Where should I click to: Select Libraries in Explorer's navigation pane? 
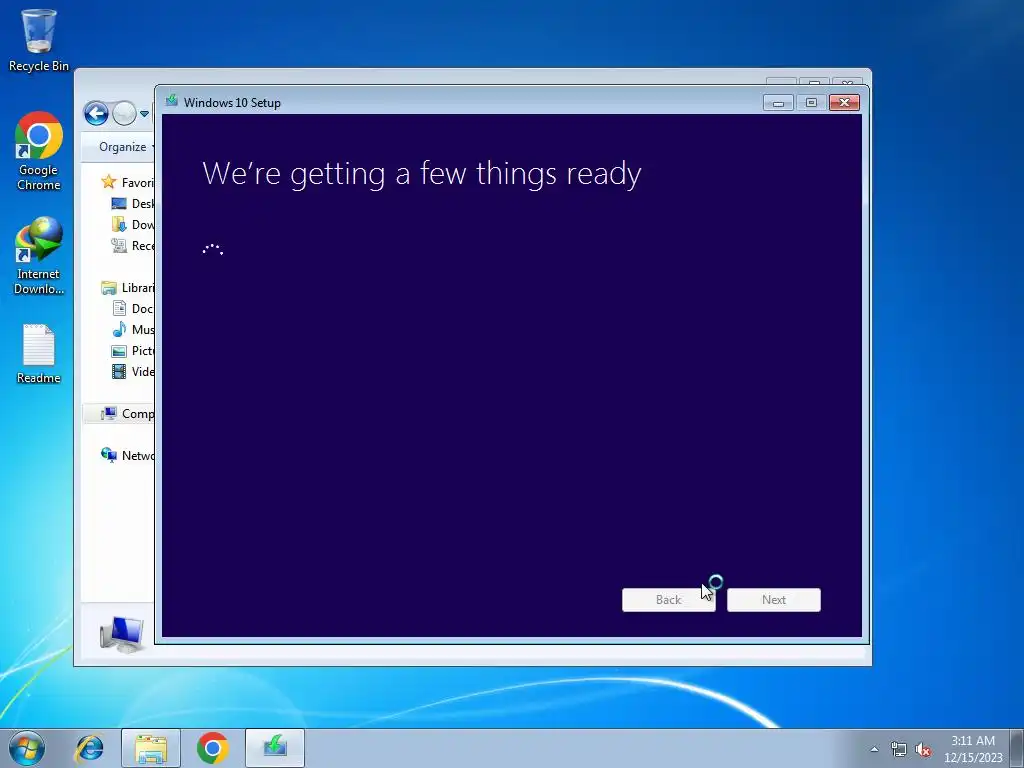tap(127, 287)
